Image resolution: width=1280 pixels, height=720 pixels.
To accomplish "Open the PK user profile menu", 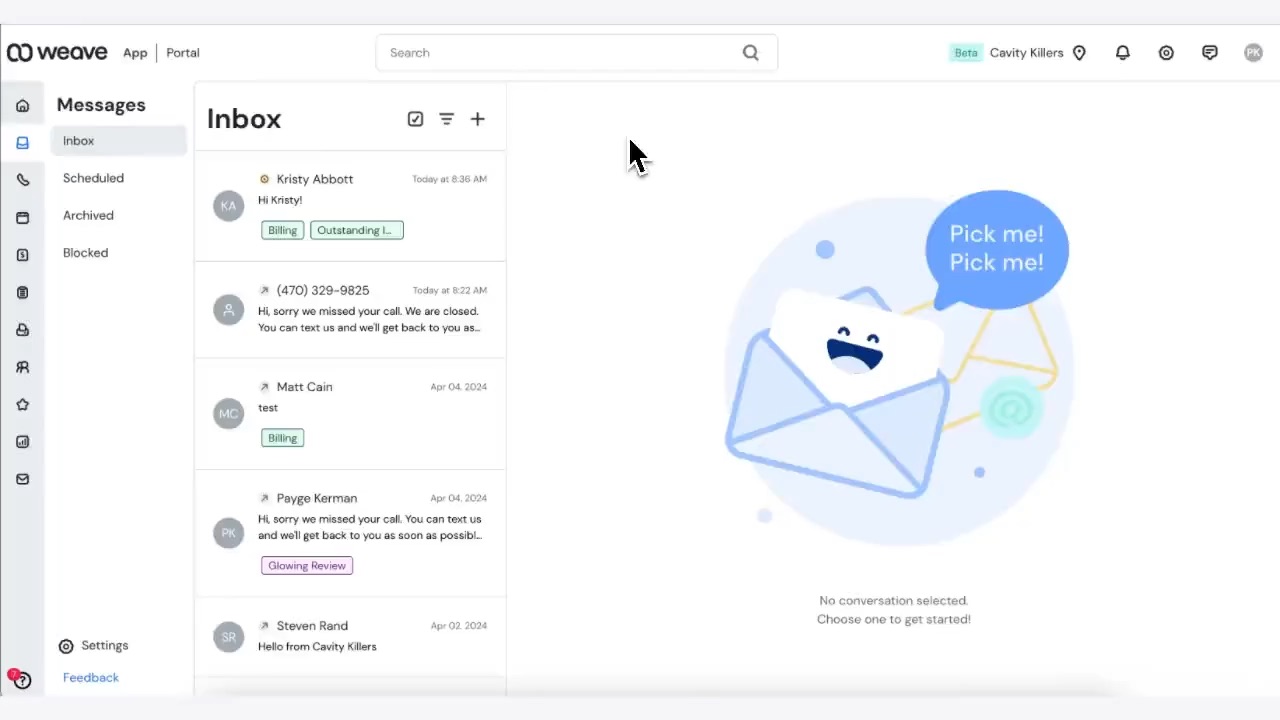I will coord(1253,53).
